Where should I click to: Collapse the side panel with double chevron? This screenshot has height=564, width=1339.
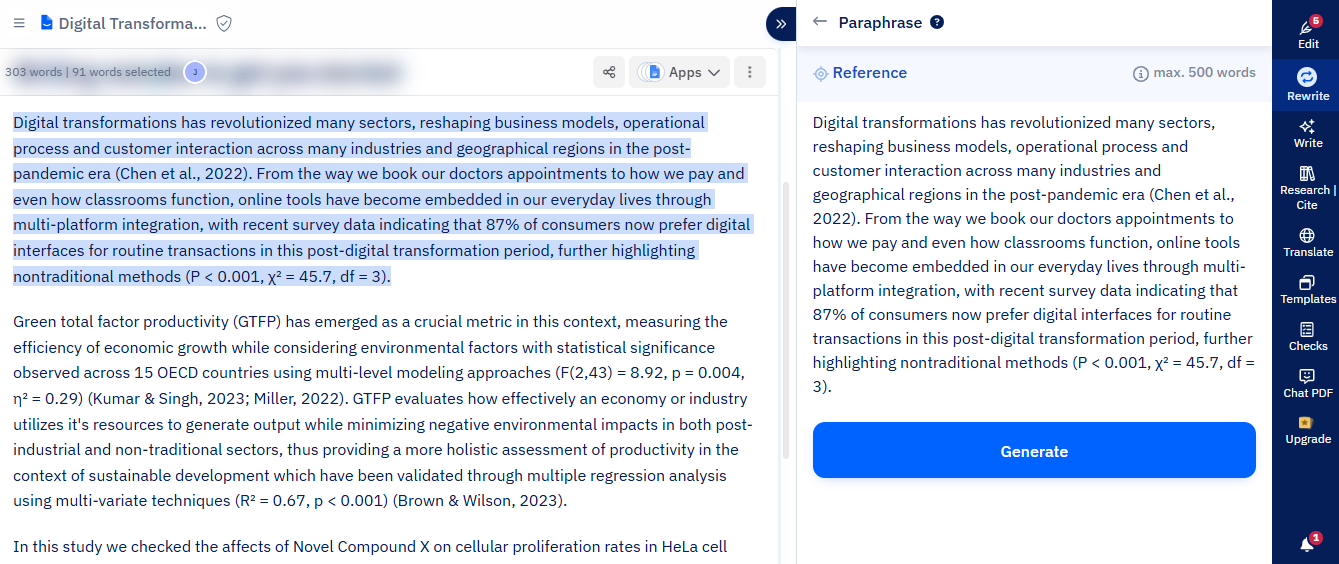tap(780, 23)
